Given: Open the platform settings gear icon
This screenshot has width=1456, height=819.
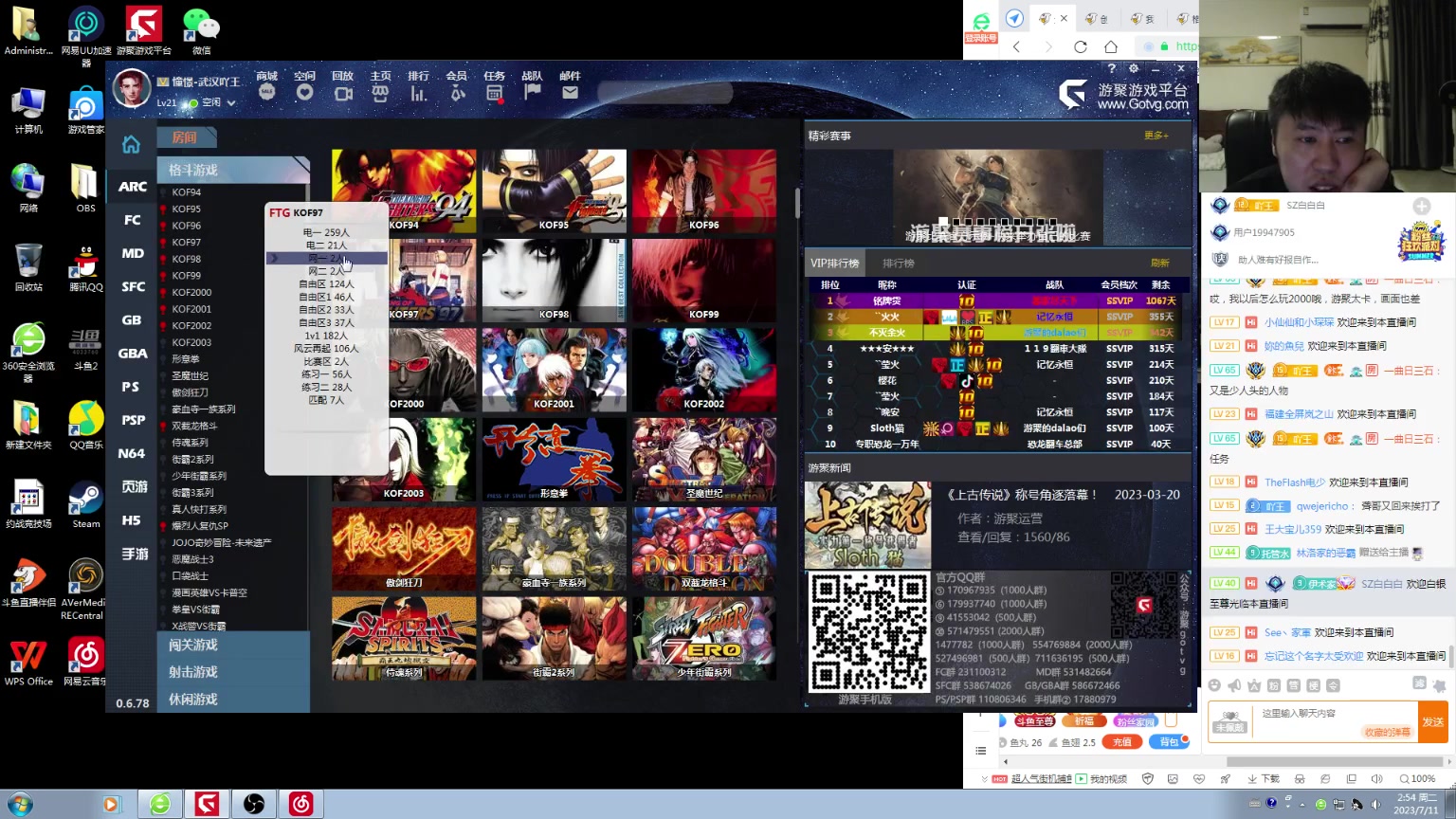Looking at the screenshot, I should point(1134,68).
